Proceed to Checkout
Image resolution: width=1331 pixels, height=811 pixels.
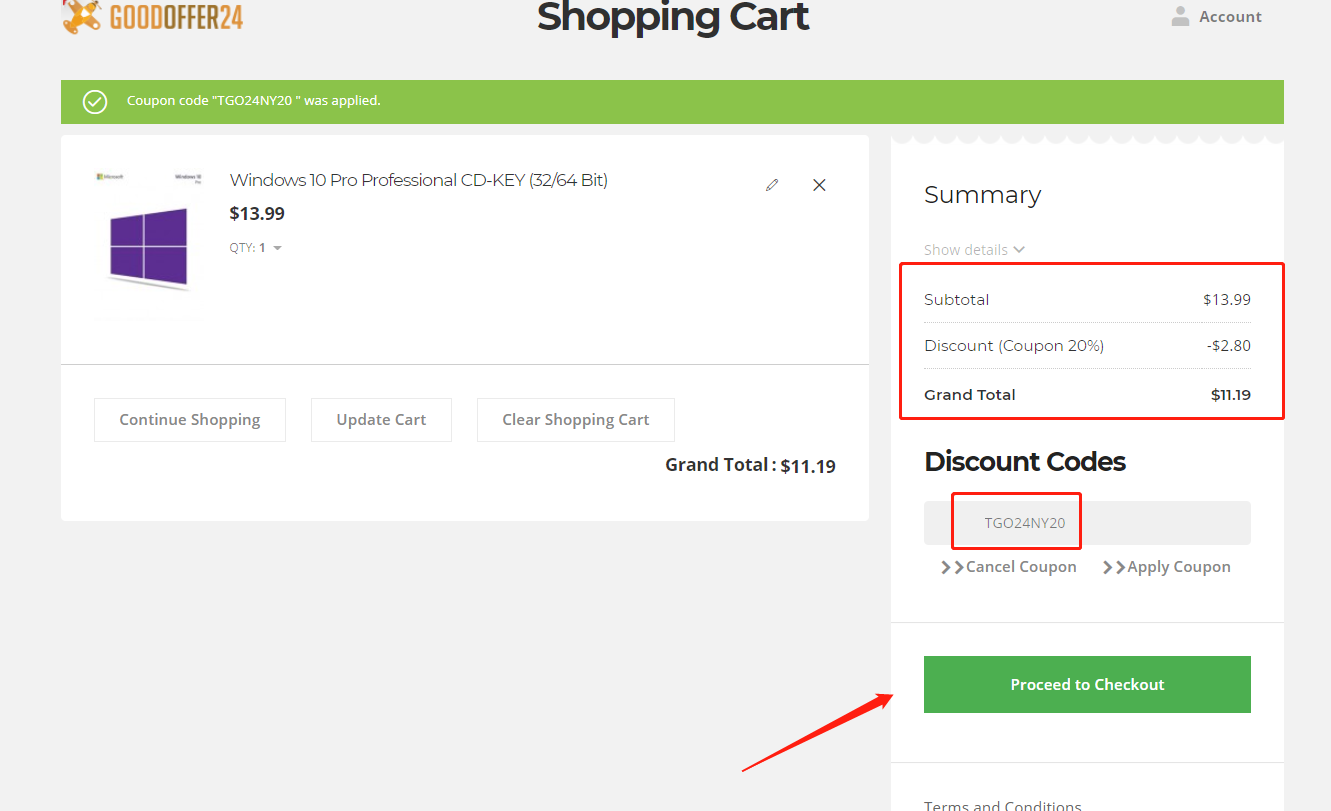[x=1087, y=684]
